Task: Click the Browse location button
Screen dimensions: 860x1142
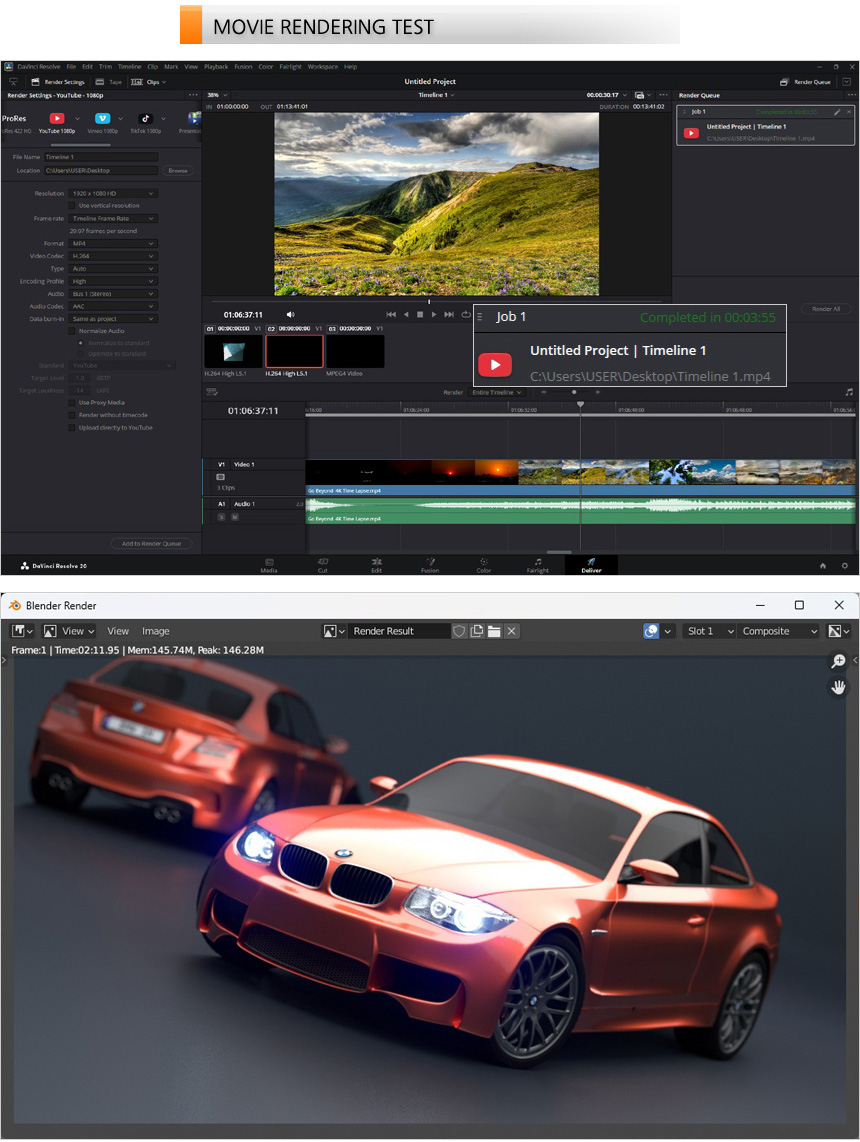Action: [178, 171]
